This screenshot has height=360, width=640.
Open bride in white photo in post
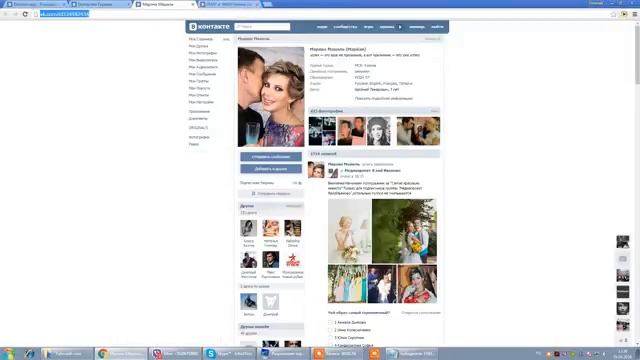pyautogui.click(x=349, y=231)
